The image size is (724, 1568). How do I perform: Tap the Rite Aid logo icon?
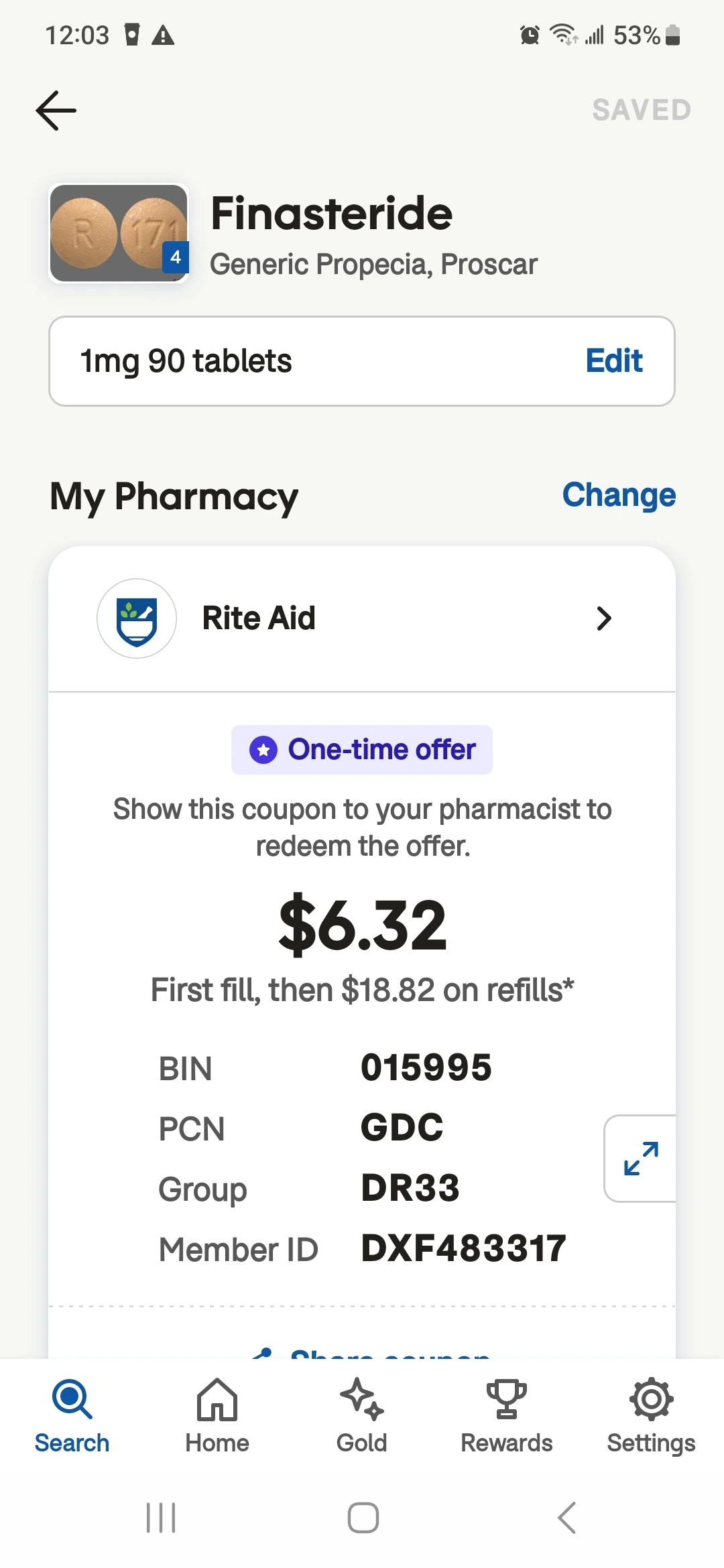click(137, 618)
